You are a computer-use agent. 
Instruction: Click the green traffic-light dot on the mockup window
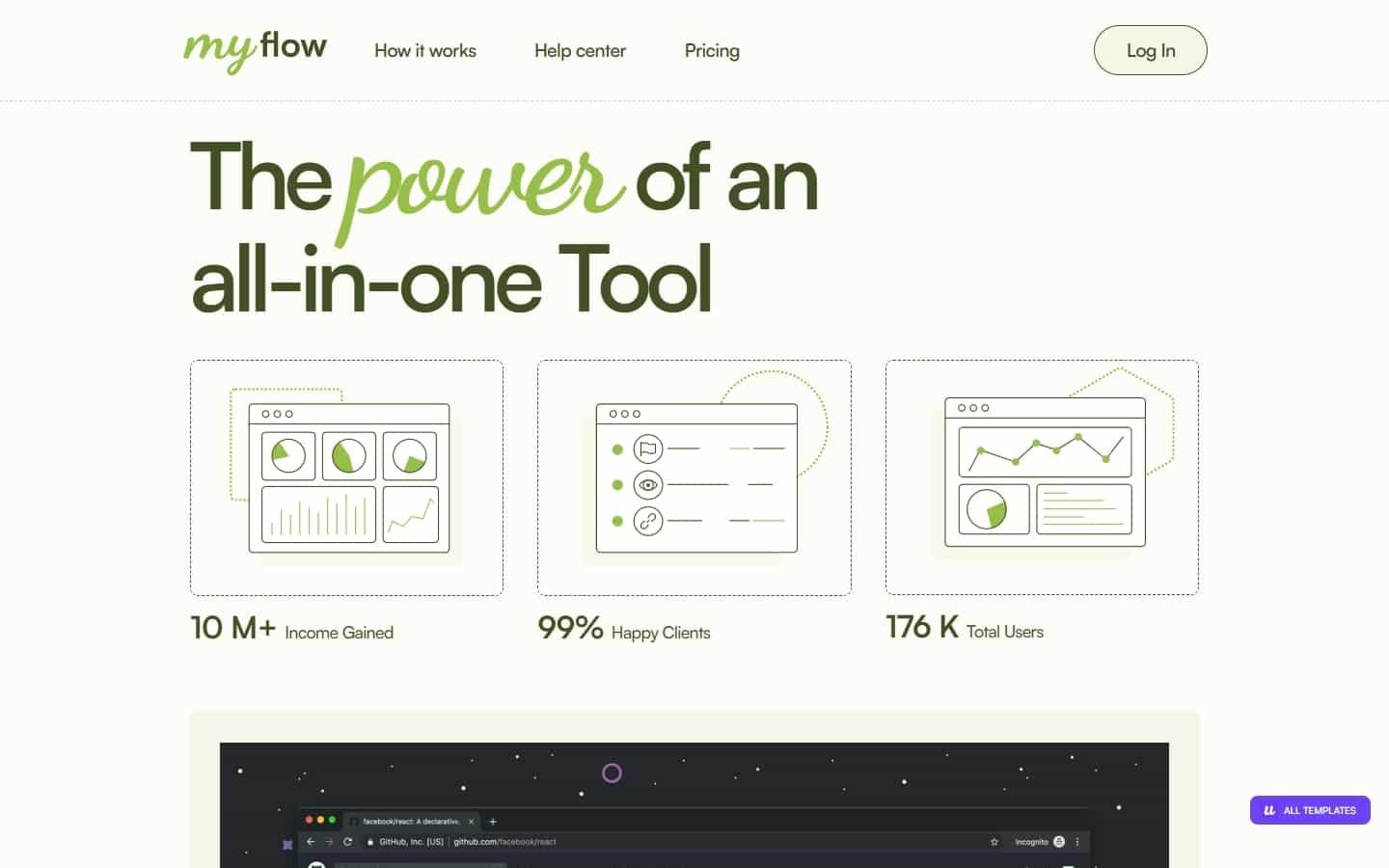tap(333, 819)
